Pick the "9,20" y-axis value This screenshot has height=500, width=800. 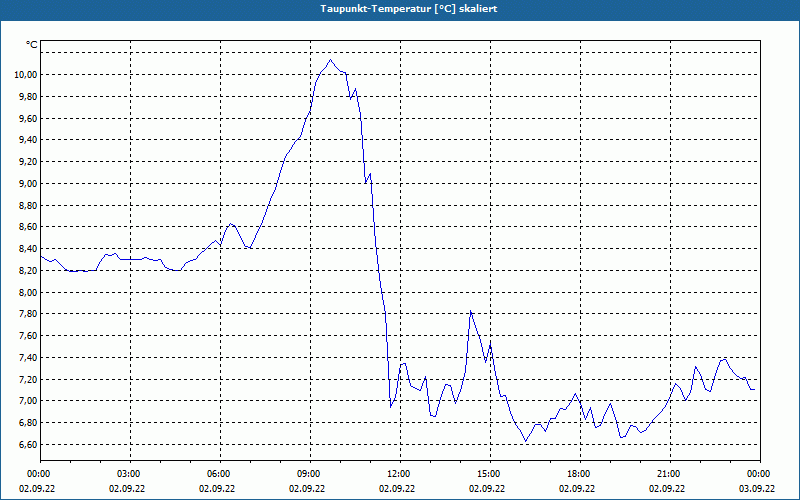28,162
